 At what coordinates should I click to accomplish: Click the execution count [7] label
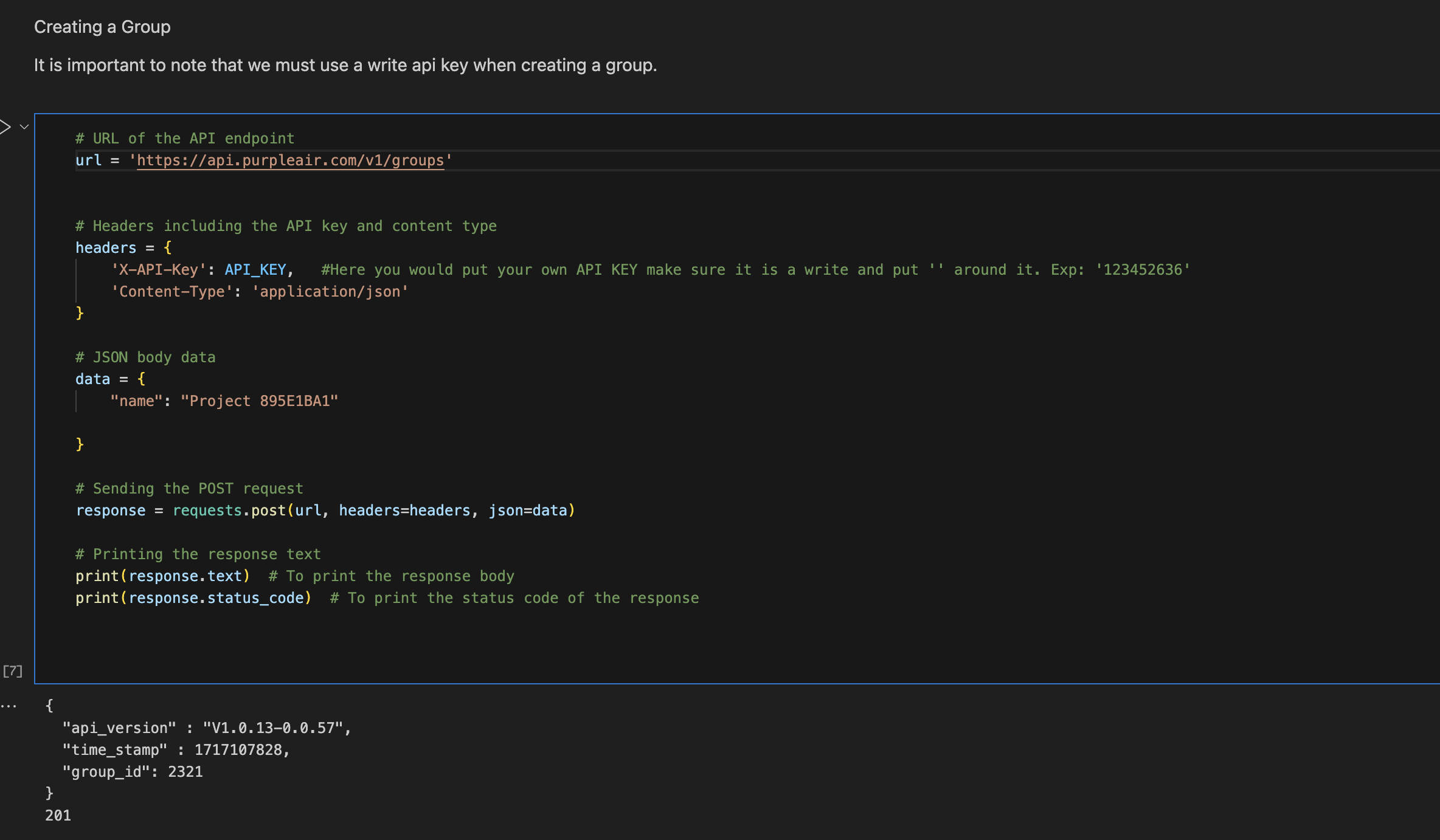pyautogui.click(x=13, y=671)
